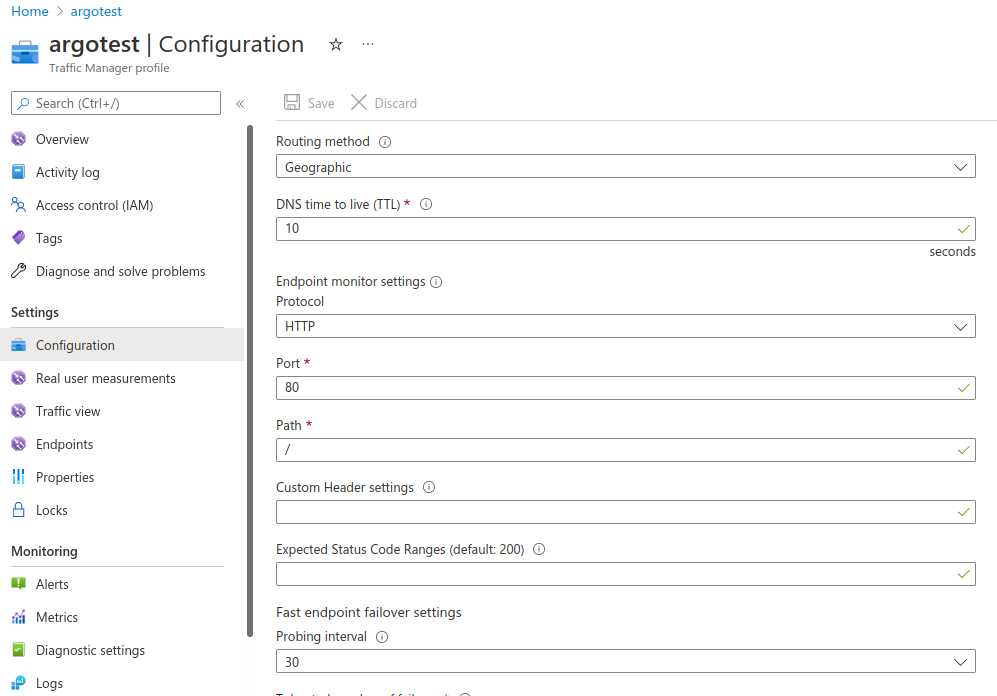Click the DNS time to live info icon
The image size is (997, 696).
point(426,204)
